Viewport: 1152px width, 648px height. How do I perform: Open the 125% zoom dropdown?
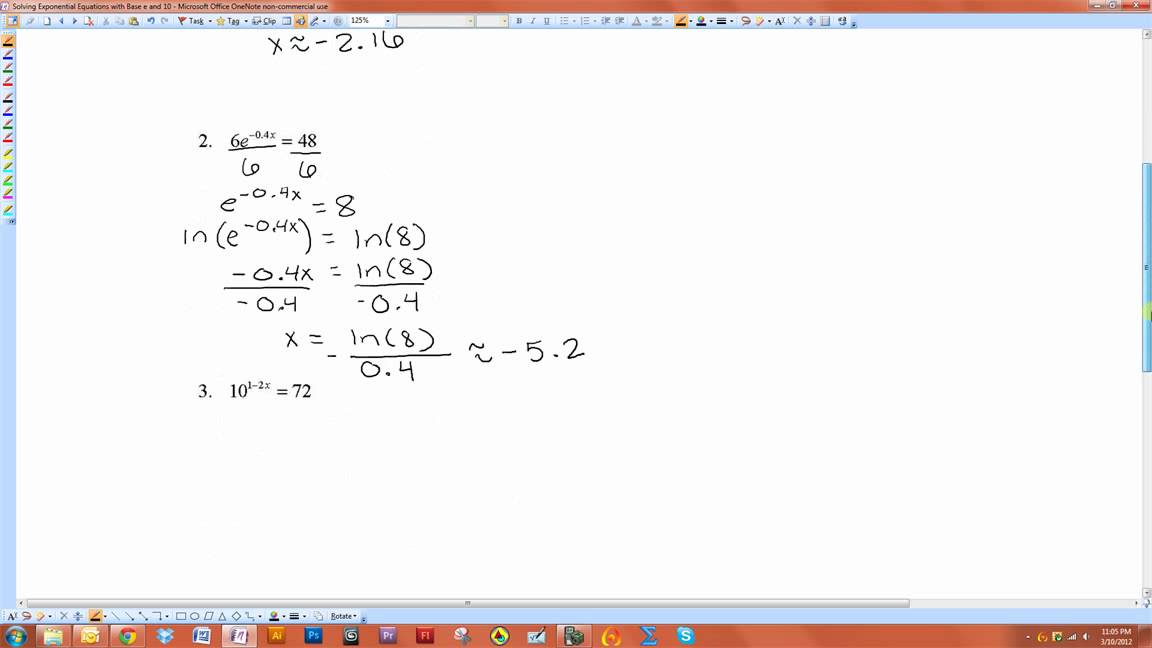(388, 21)
